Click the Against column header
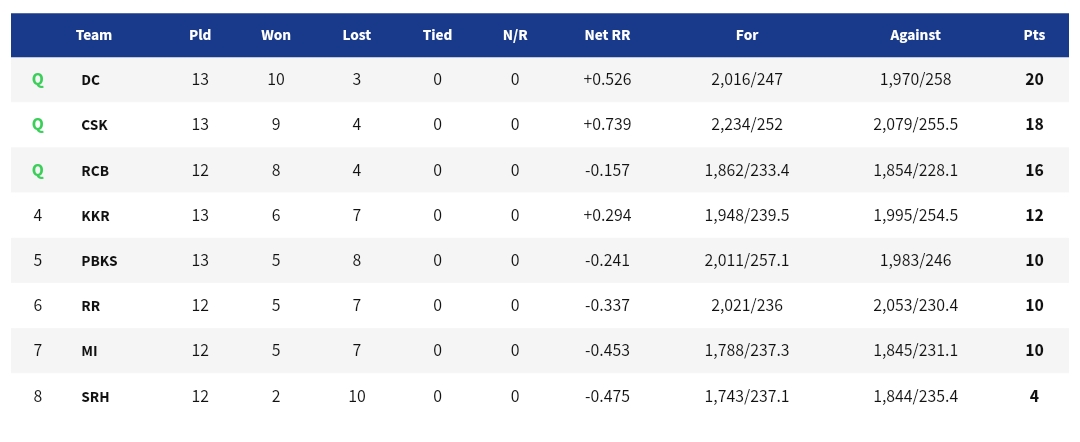The image size is (1080, 442). tap(915, 35)
